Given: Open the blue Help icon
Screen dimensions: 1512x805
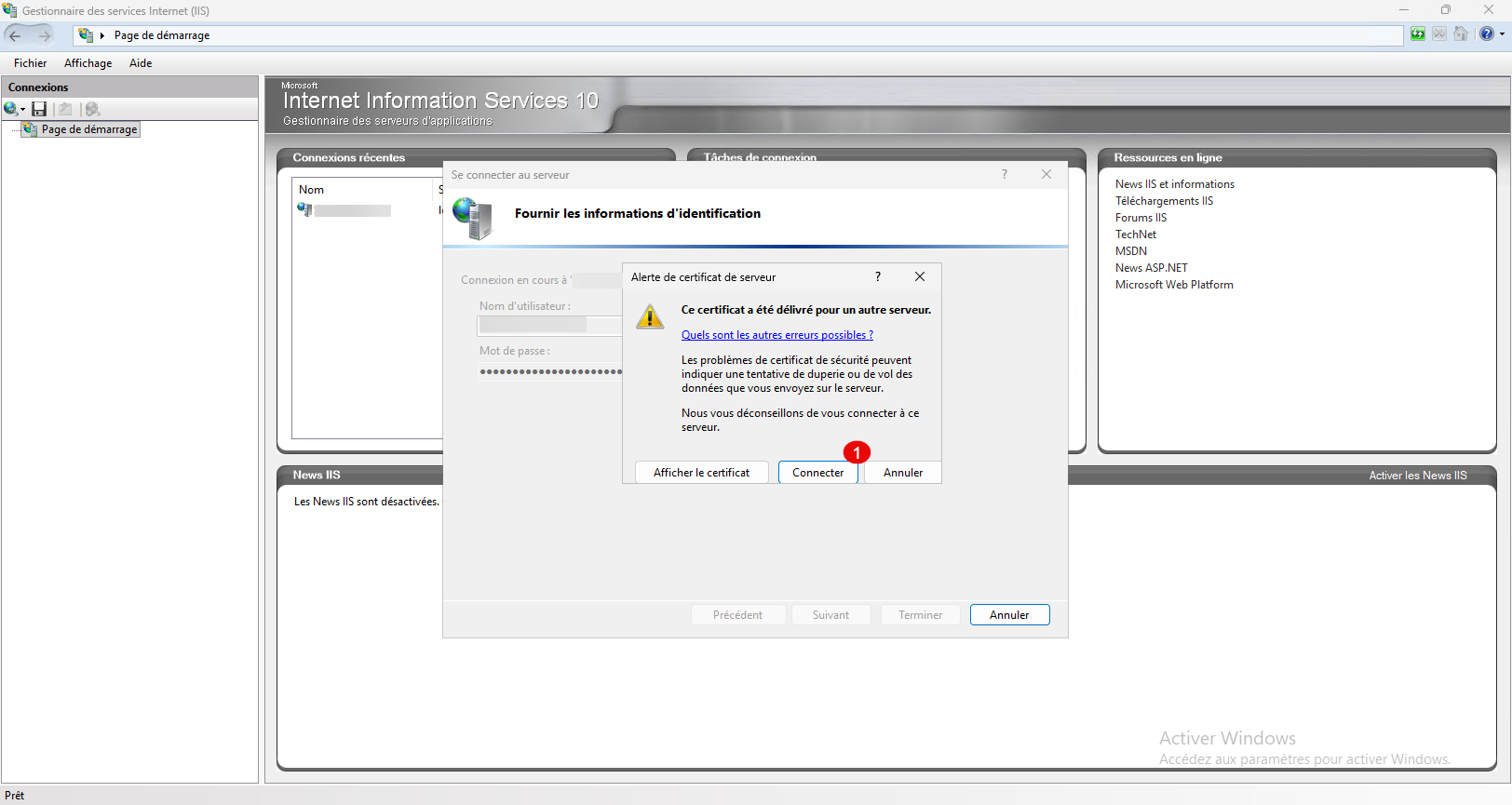Looking at the screenshot, I should point(1486,34).
